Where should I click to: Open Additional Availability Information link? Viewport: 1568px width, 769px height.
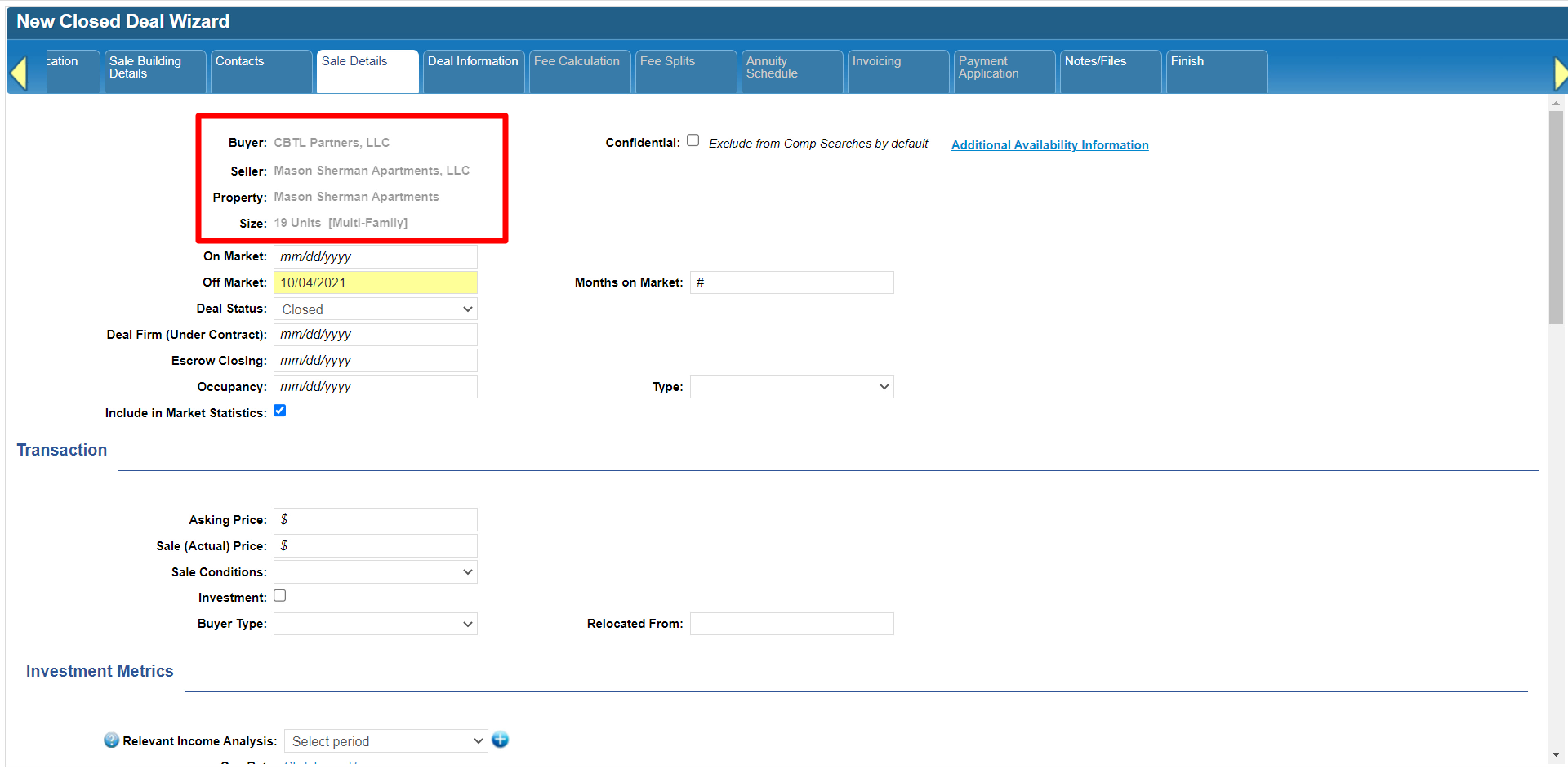pos(1049,145)
